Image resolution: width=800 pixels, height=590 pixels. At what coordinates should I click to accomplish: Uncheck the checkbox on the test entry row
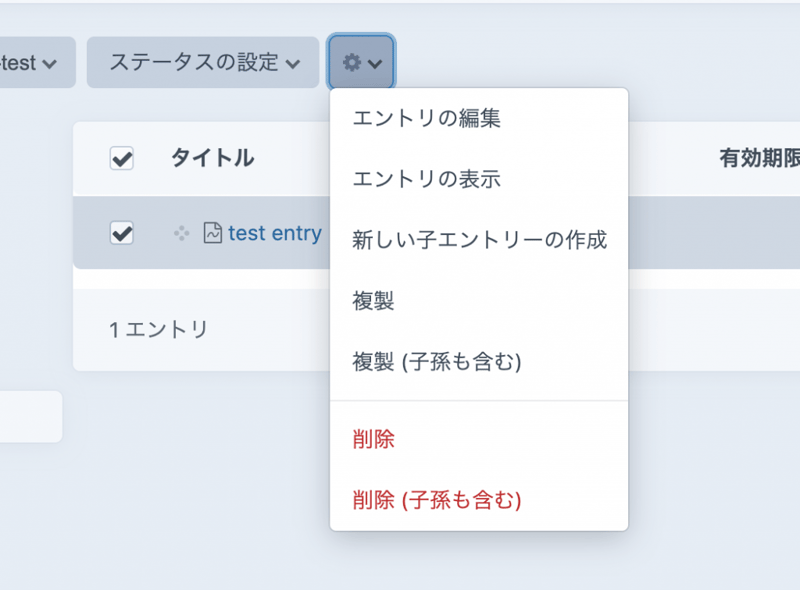tap(121, 233)
